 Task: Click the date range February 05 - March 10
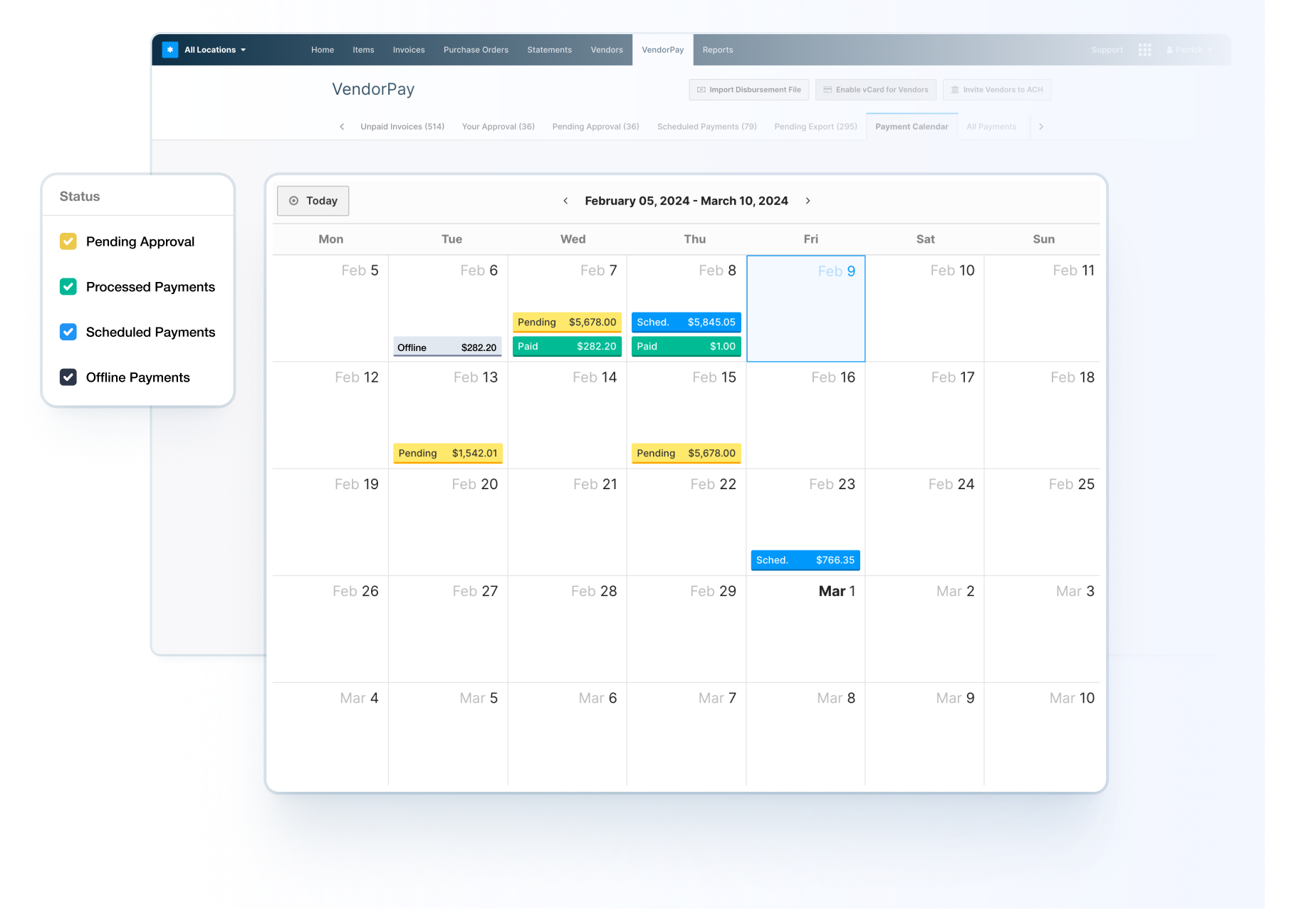click(686, 201)
